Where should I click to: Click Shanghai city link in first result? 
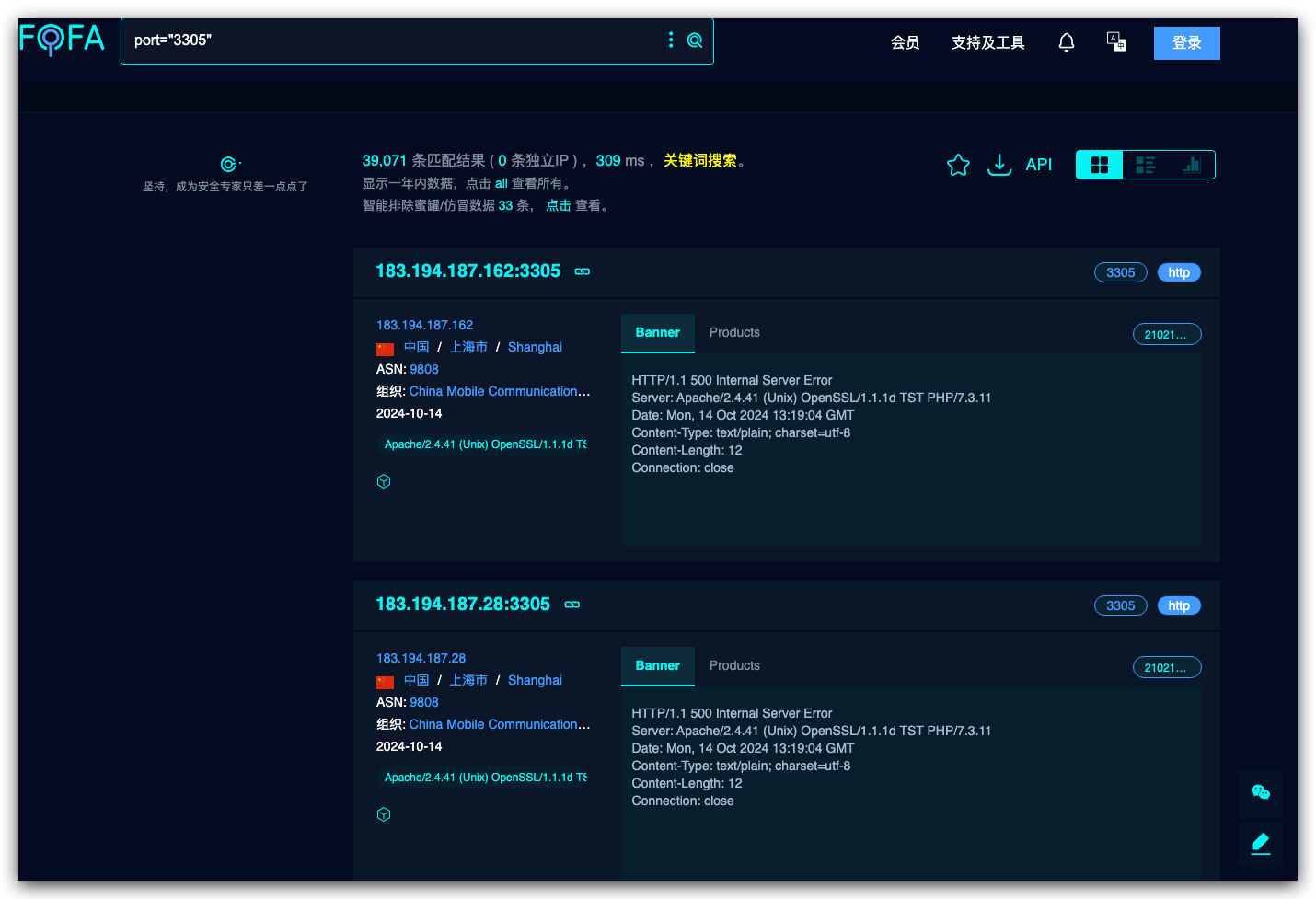click(535, 347)
